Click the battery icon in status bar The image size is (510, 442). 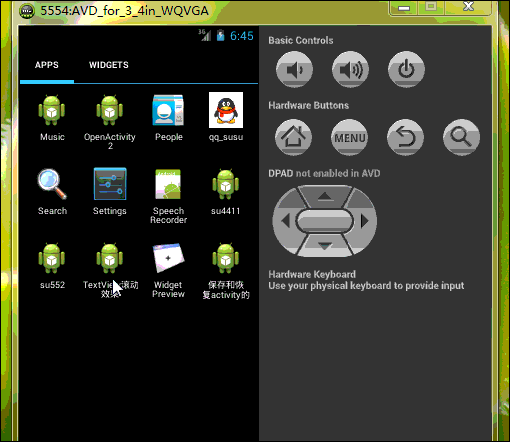coord(220,35)
